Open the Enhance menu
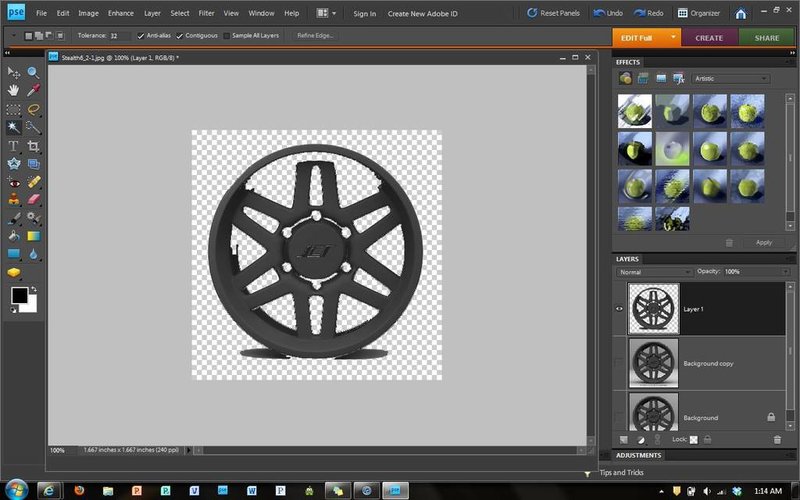Image resolution: width=800 pixels, height=500 pixels. pos(121,13)
